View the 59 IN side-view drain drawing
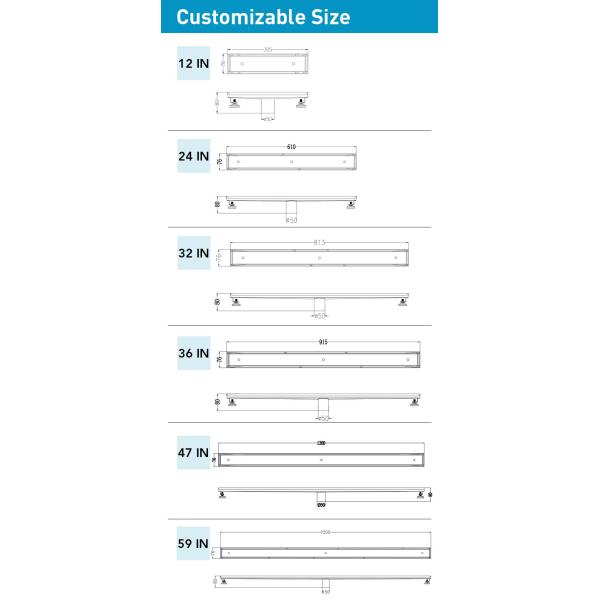 tap(326, 580)
